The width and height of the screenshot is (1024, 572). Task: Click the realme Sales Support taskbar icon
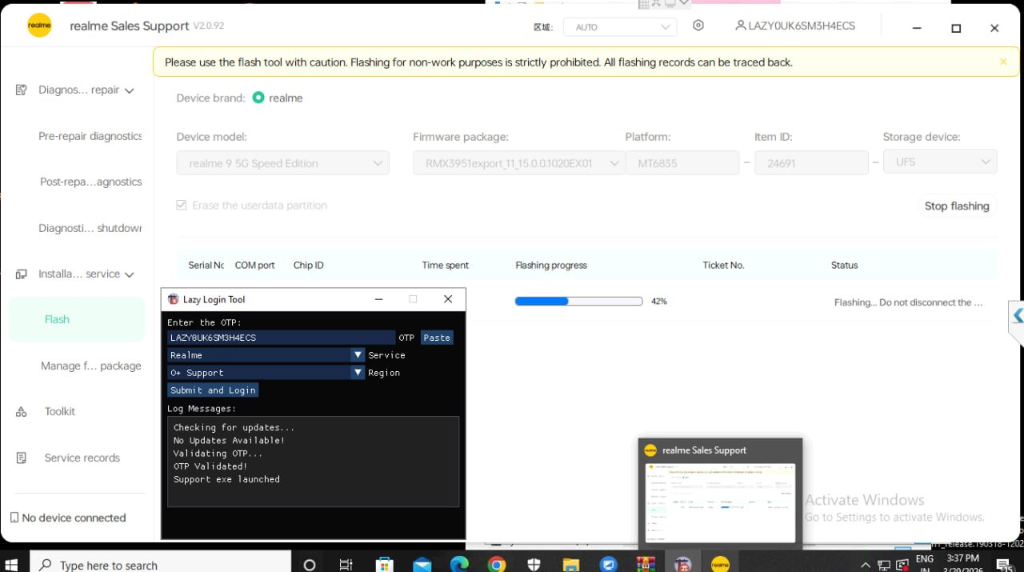(x=720, y=565)
